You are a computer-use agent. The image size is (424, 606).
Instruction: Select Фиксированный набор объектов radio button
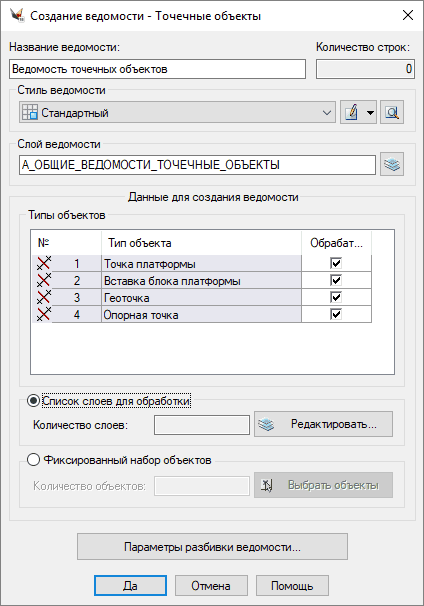[33, 460]
